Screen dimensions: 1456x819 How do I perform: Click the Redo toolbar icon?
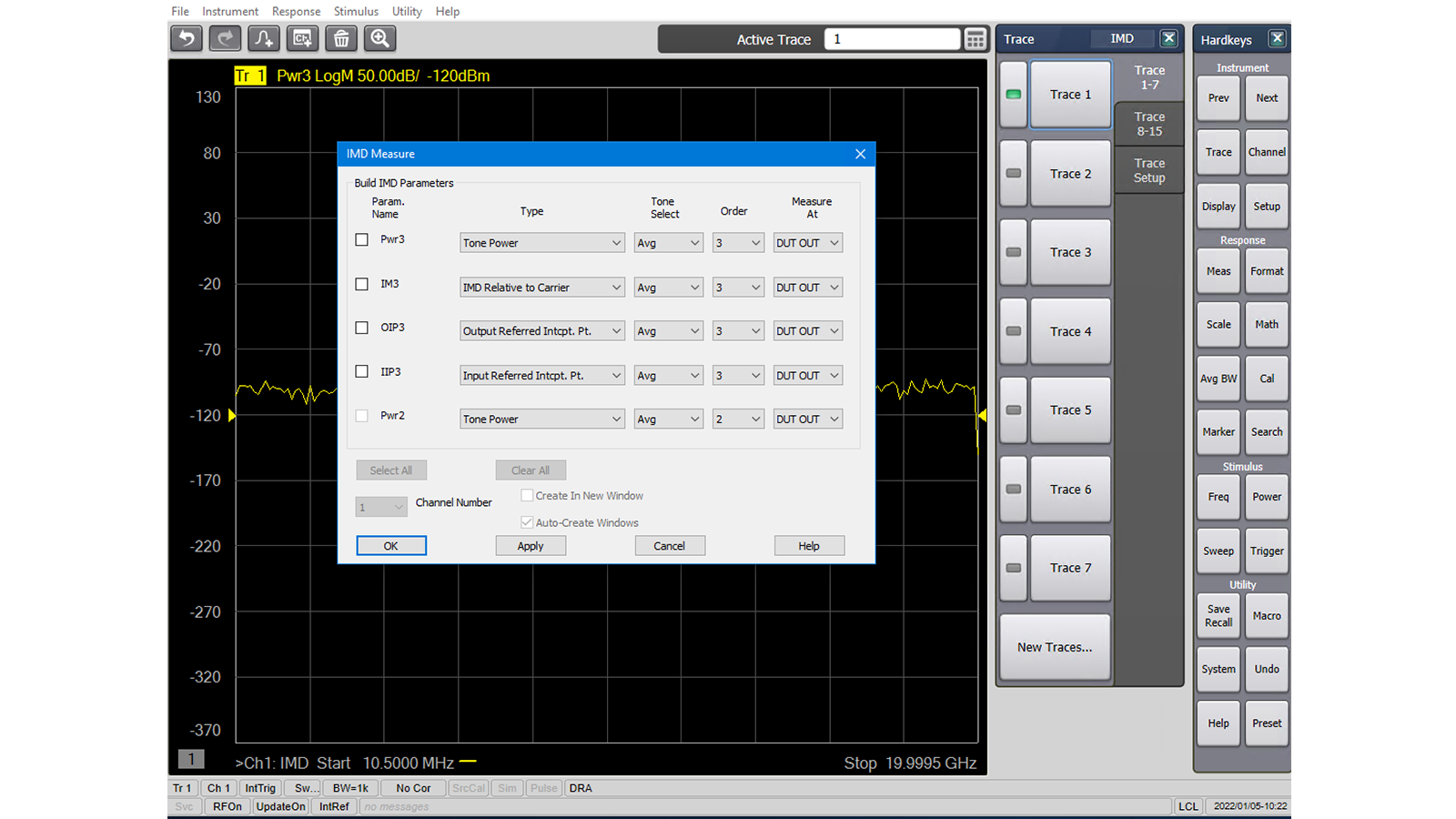pyautogui.click(x=224, y=38)
